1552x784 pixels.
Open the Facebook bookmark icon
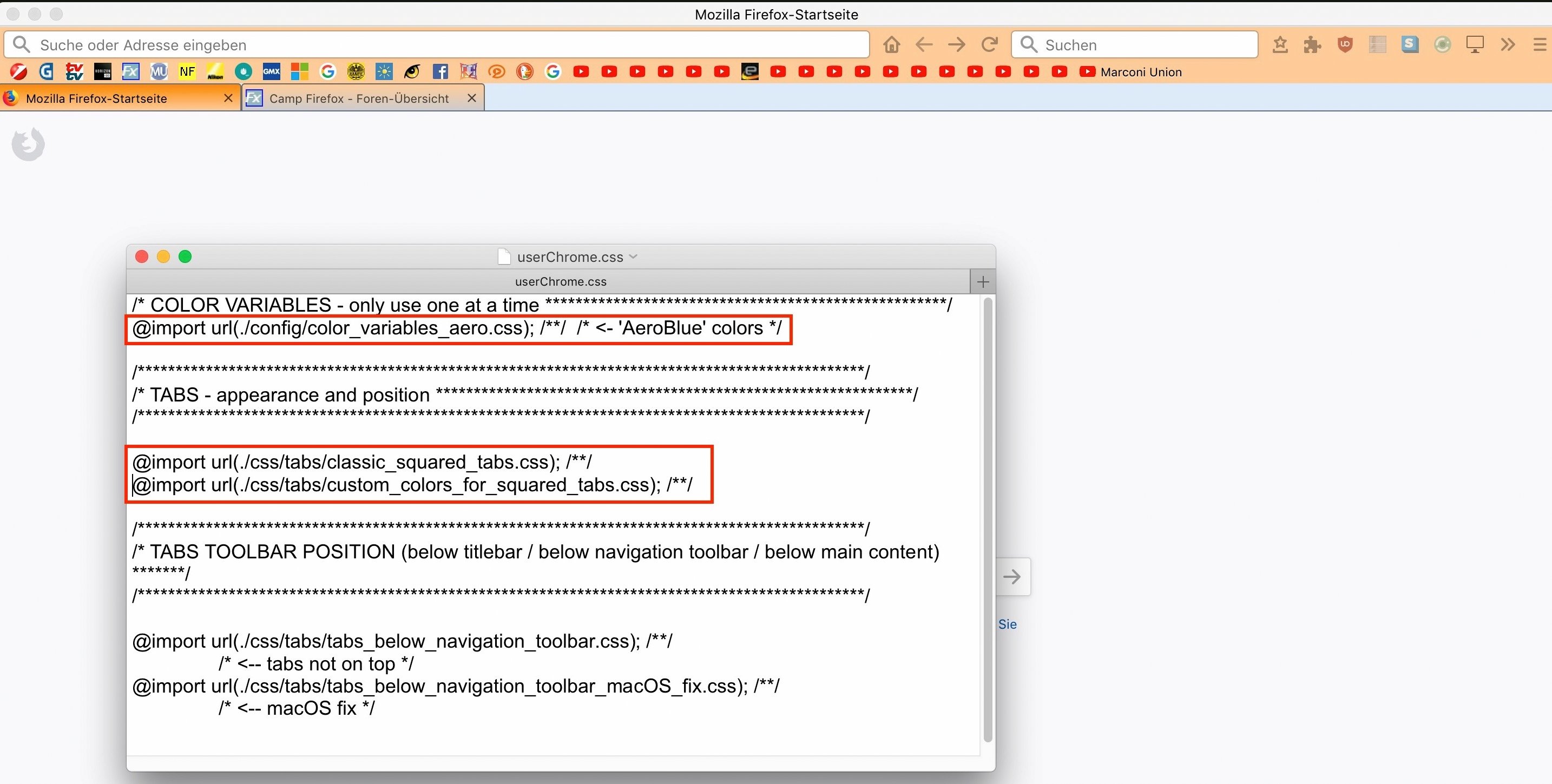(440, 73)
